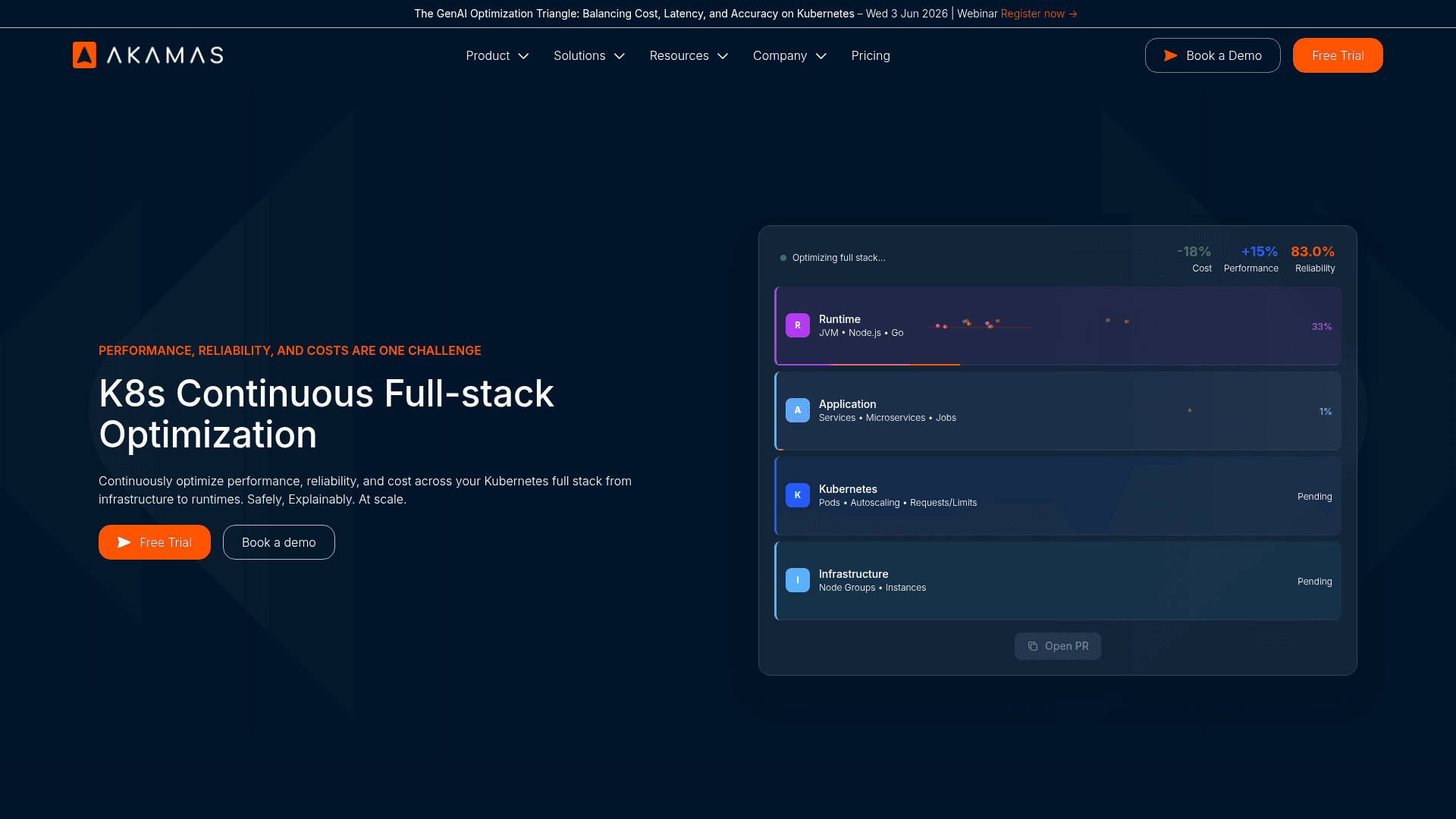This screenshot has width=1456, height=819.
Task: Click the green Optimizing status dot
Action: pos(783,258)
